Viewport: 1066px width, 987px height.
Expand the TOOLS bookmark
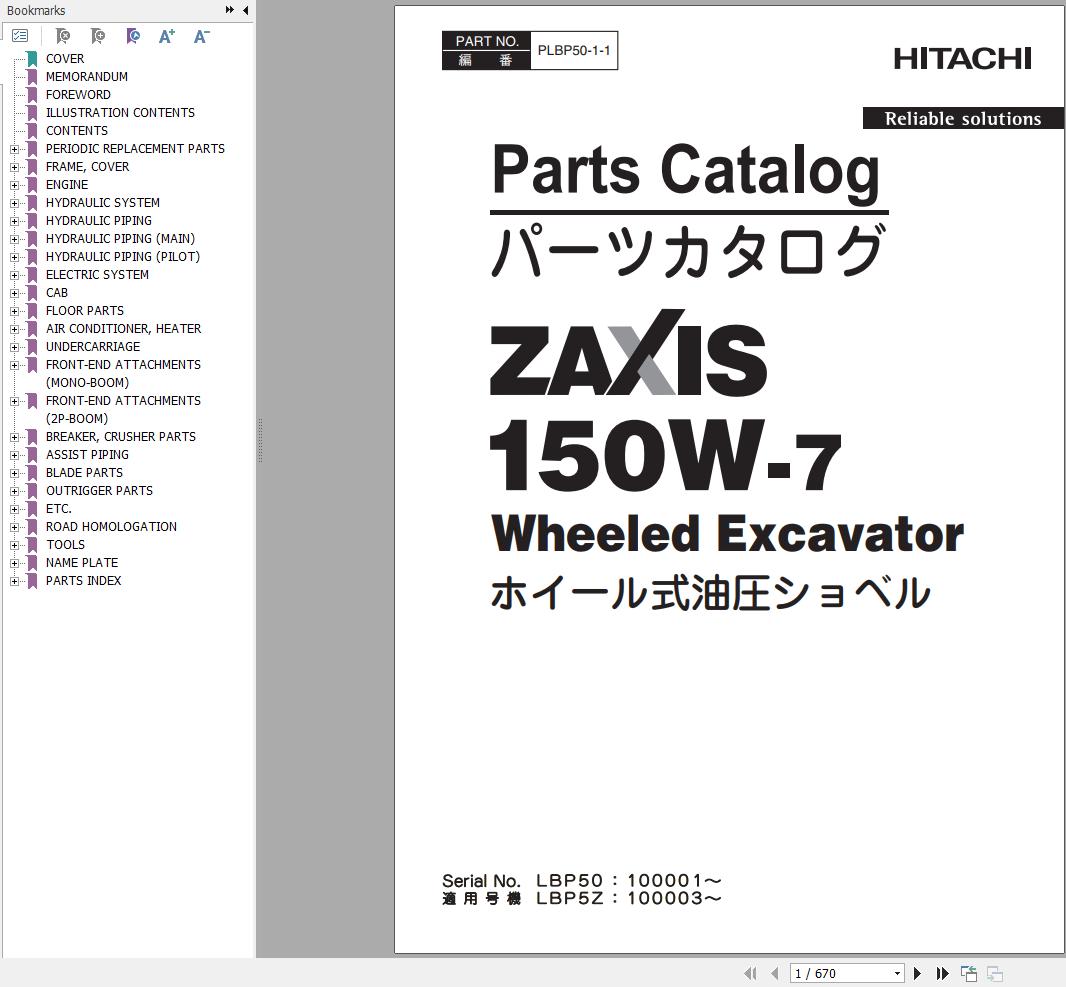click(14, 544)
